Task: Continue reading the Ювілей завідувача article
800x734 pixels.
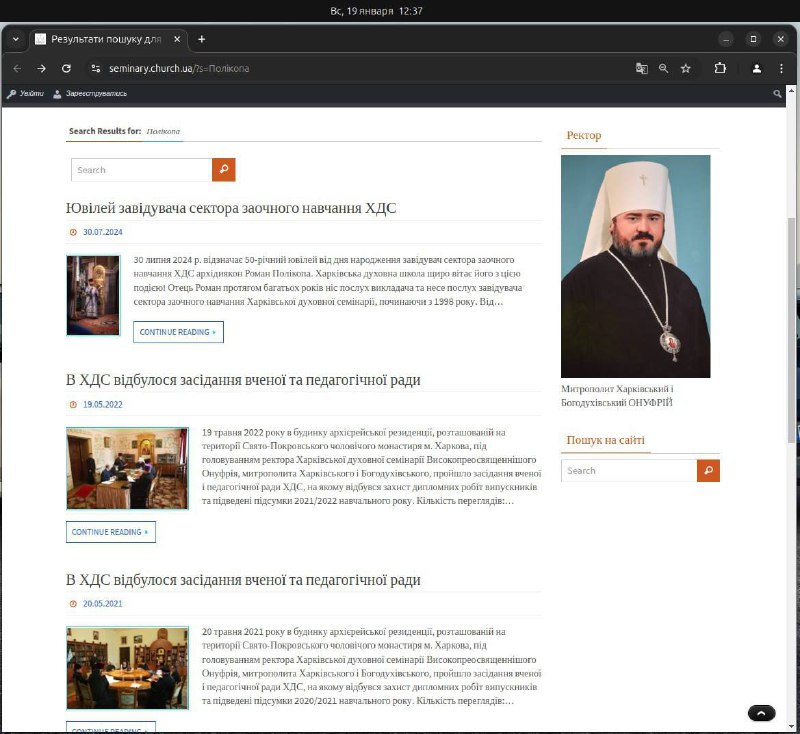Action: [178, 332]
